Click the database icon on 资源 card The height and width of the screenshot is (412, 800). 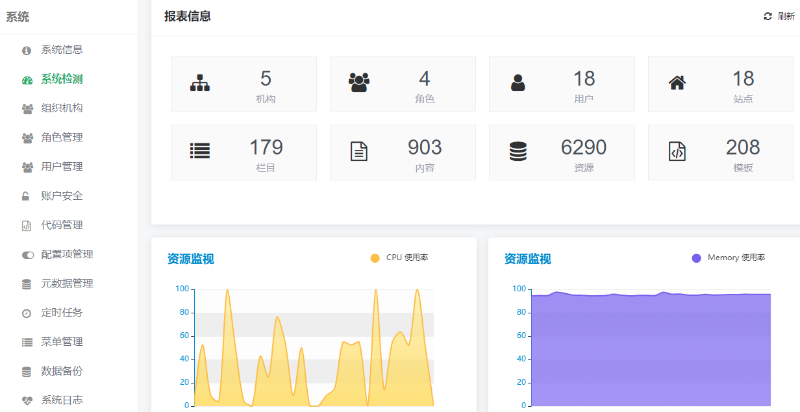click(518, 152)
